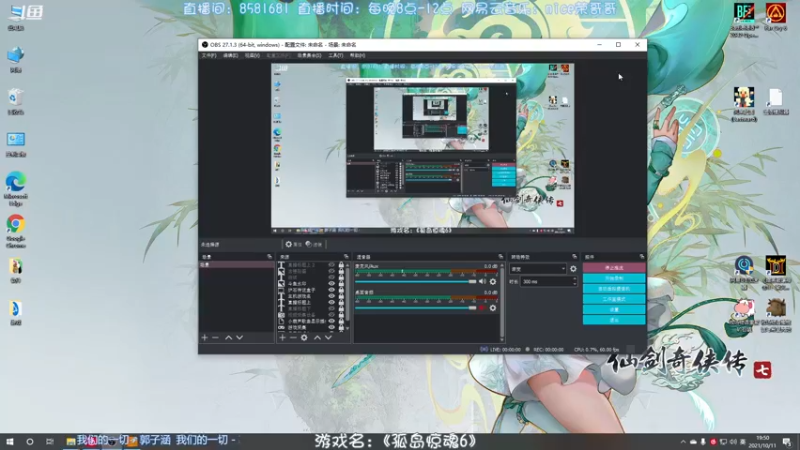Increase transition duration with up arrow
Screen dimensions: 800x450
tap(574, 279)
